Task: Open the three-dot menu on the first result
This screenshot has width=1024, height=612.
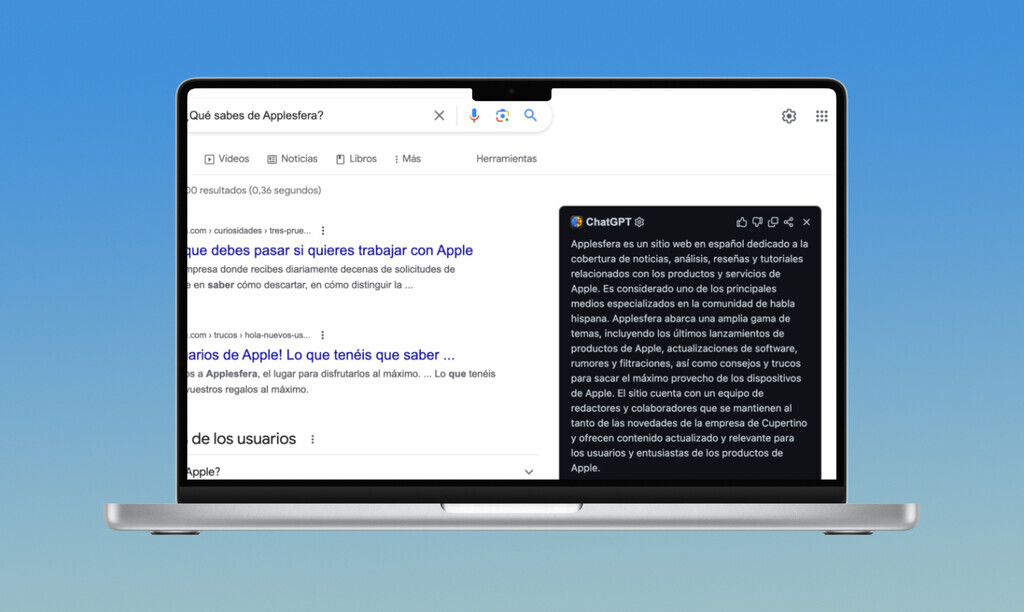Action: 322,230
